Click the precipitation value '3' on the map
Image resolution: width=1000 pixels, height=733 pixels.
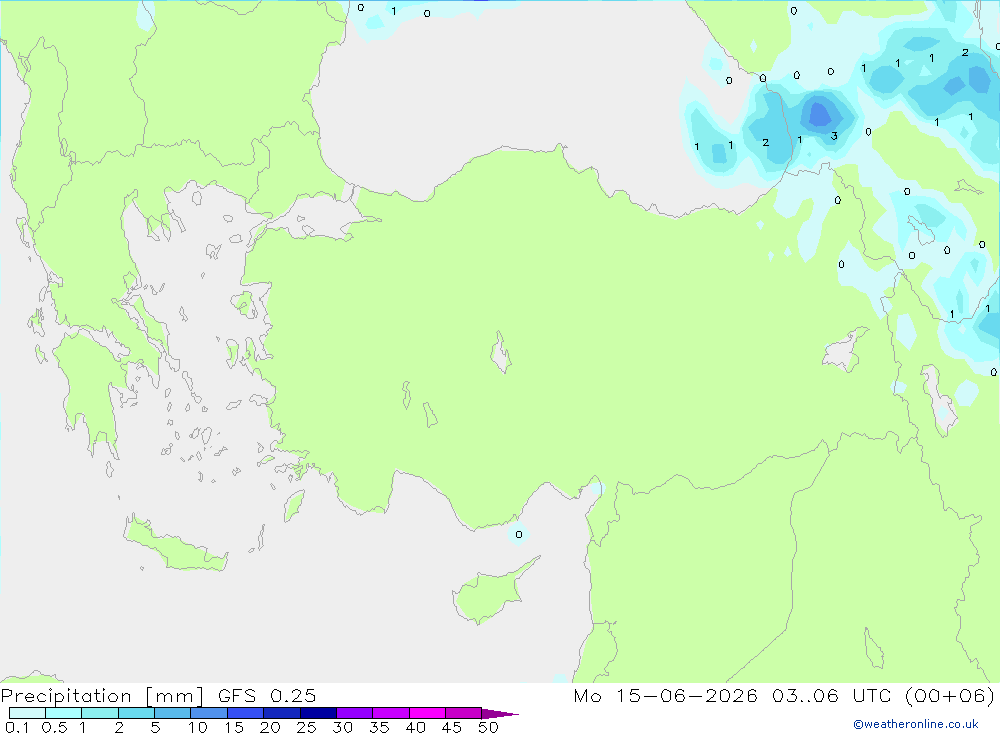834,136
